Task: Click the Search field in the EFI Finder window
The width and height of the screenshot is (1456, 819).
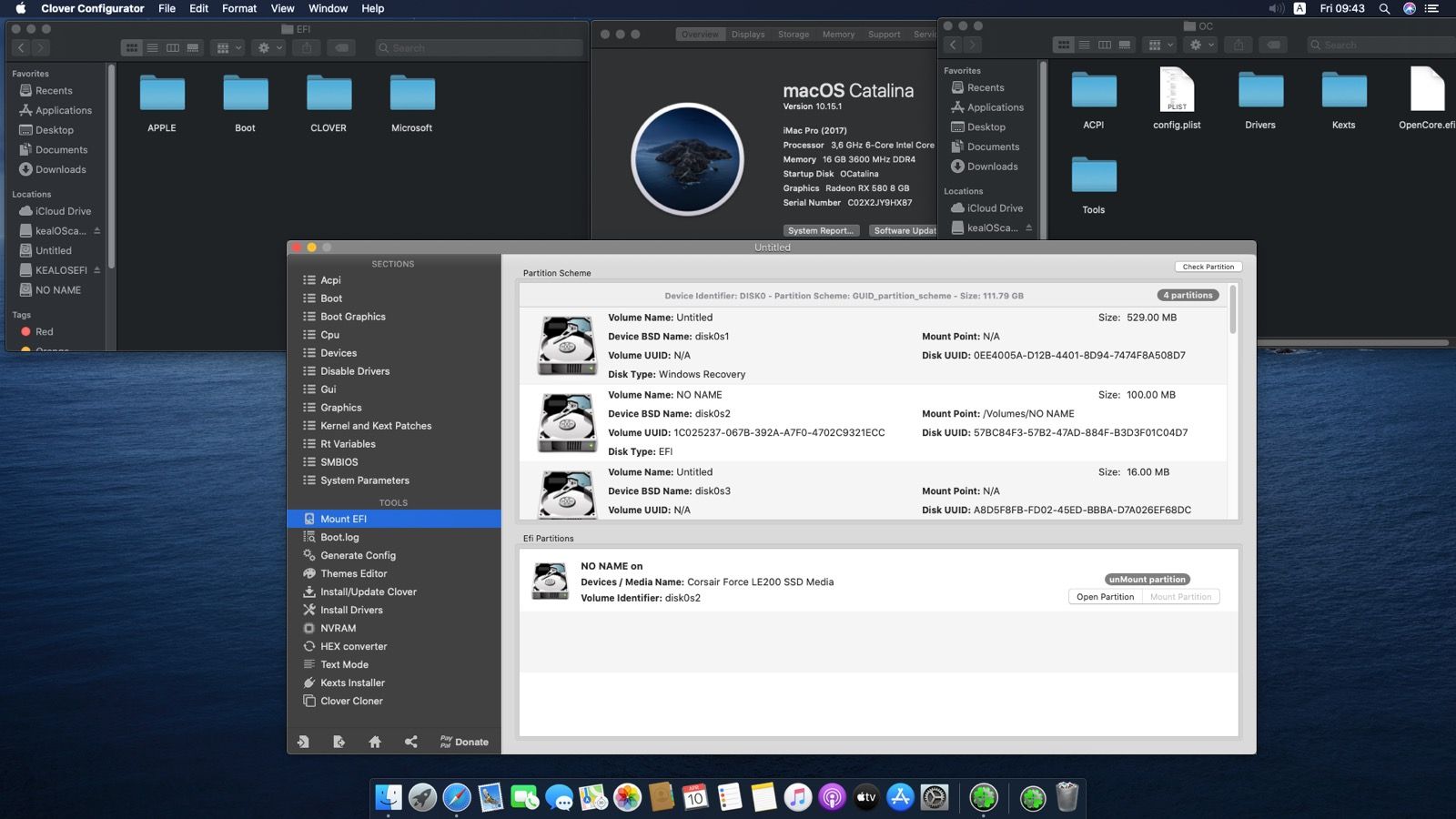Action: (480, 48)
